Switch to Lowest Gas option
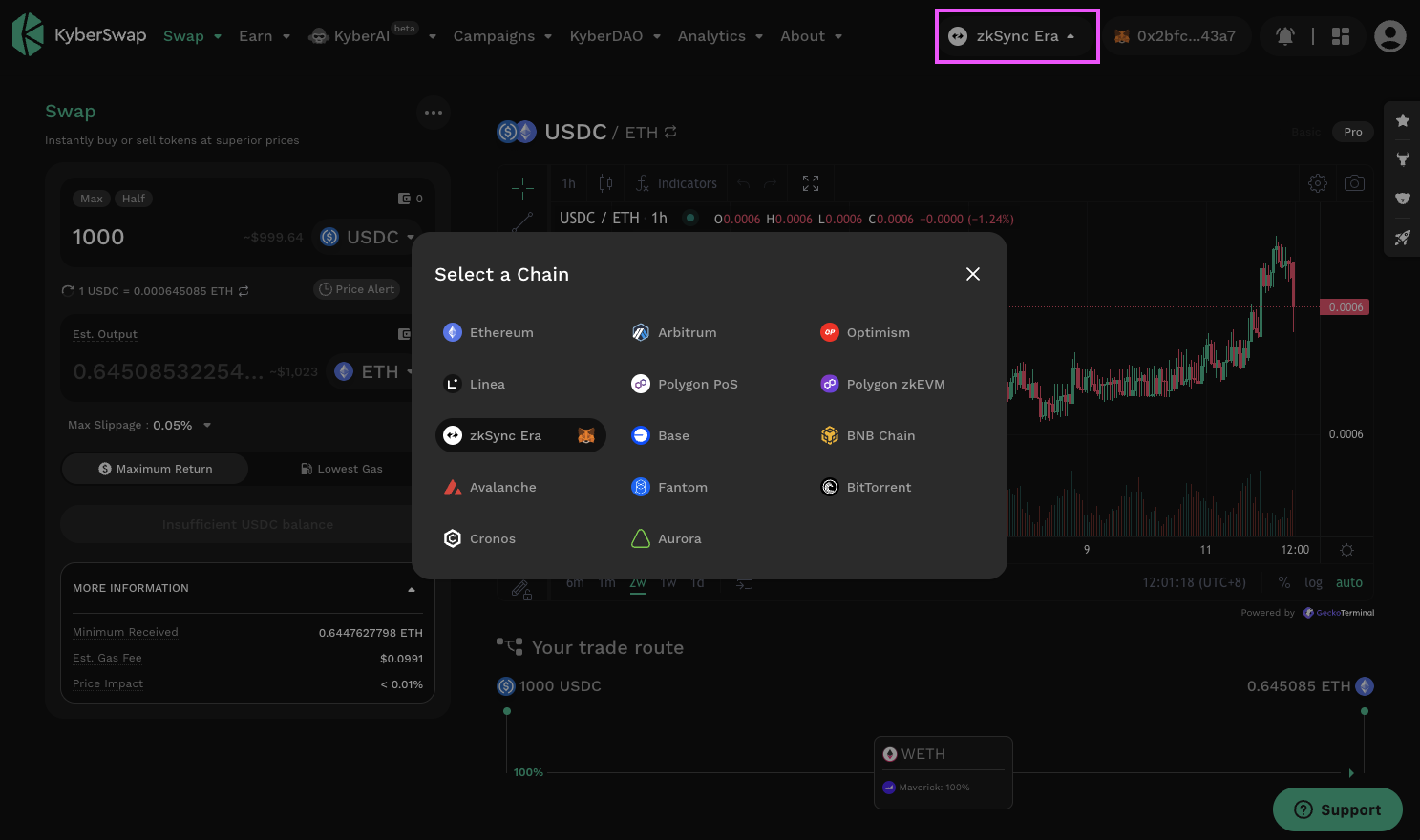Screen dimensions: 1420x840 click(341, 469)
